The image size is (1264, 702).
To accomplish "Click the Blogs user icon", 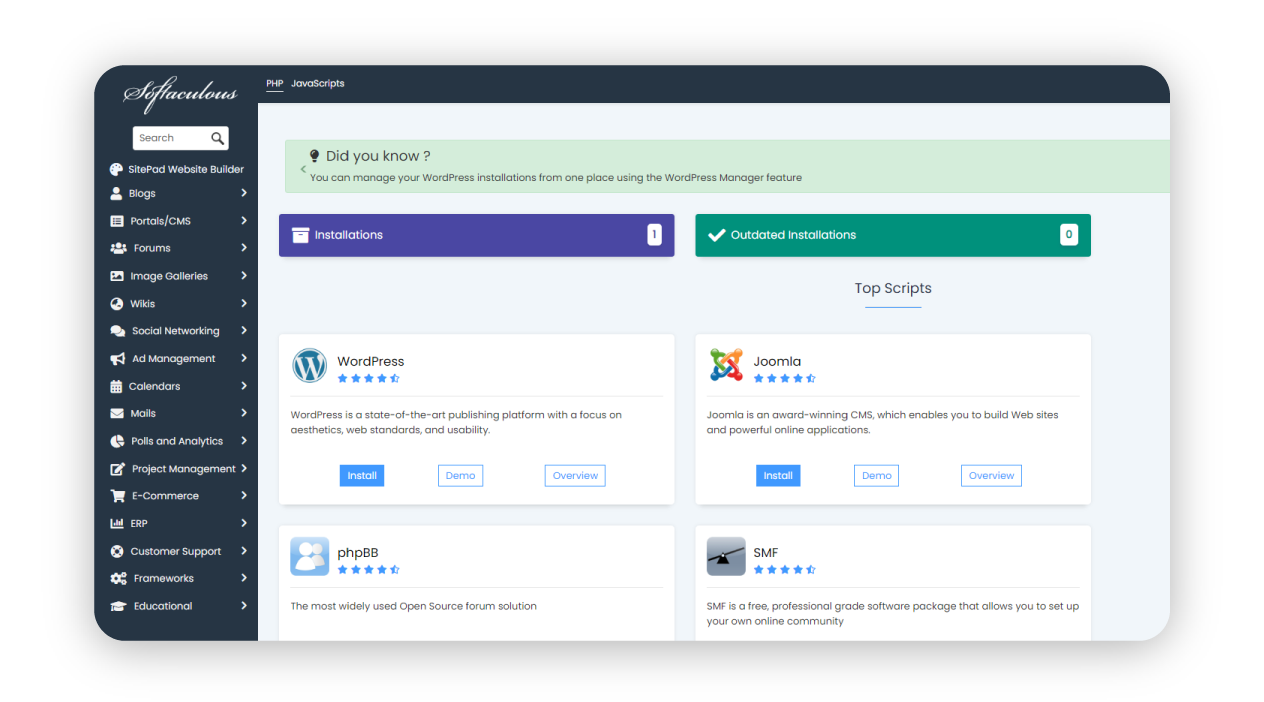I will tap(117, 193).
